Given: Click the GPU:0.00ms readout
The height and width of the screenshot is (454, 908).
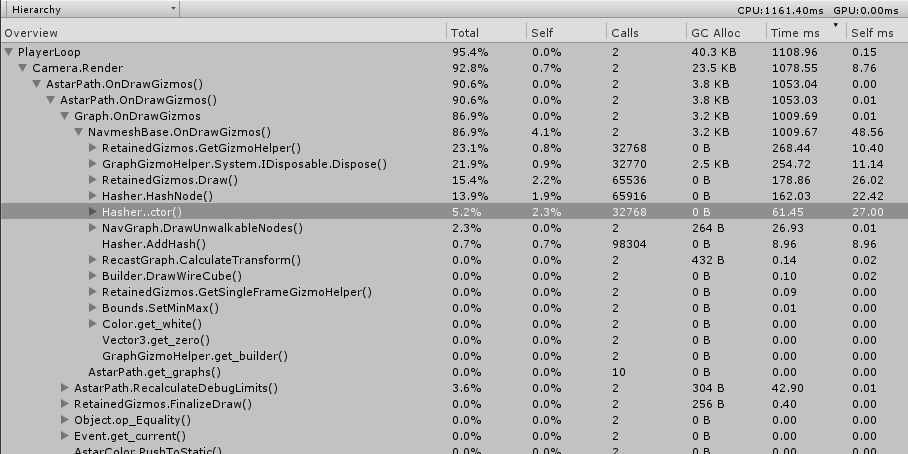Looking at the screenshot, I should coord(866,10).
